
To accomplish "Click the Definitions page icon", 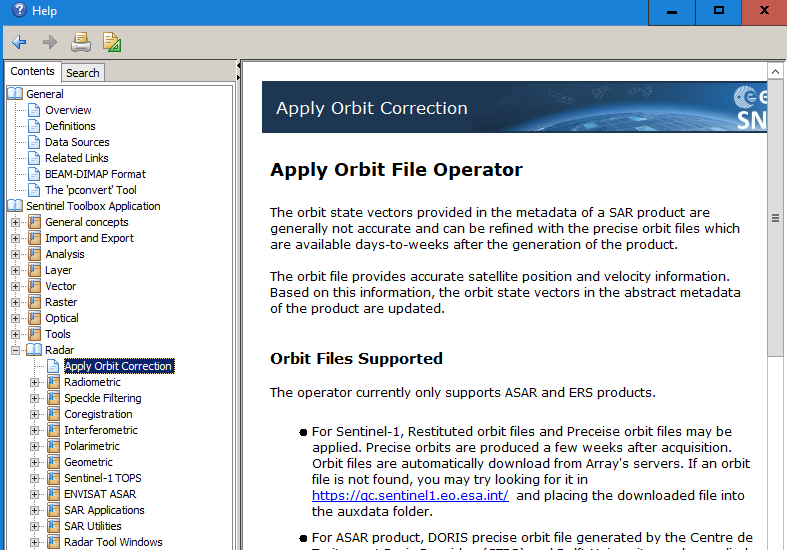I will click(x=34, y=126).
